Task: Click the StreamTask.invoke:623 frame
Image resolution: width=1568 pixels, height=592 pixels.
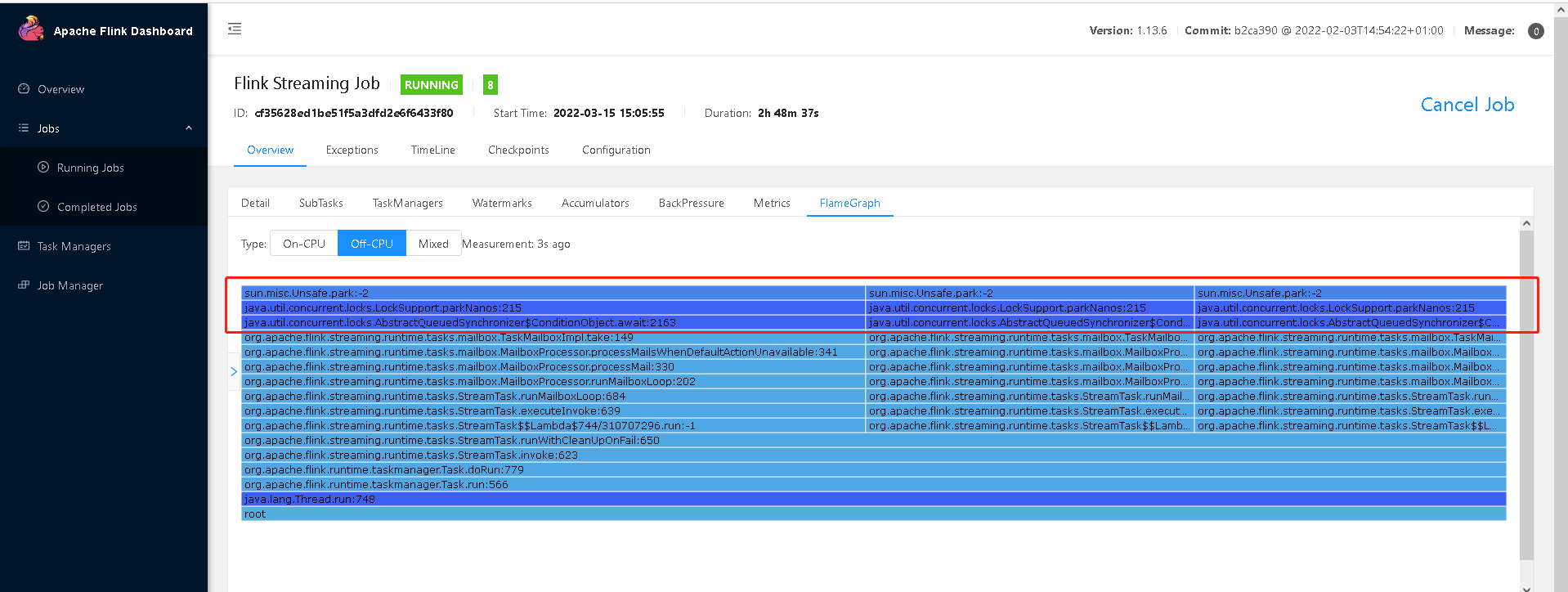Action: (x=873, y=455)
